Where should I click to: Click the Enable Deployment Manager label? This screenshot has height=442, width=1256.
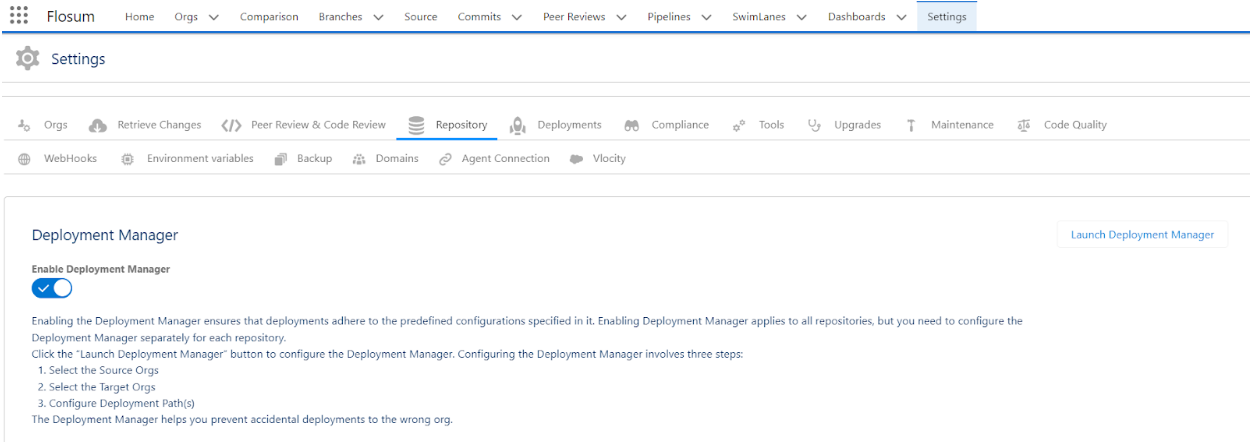[x=101, y=269]
